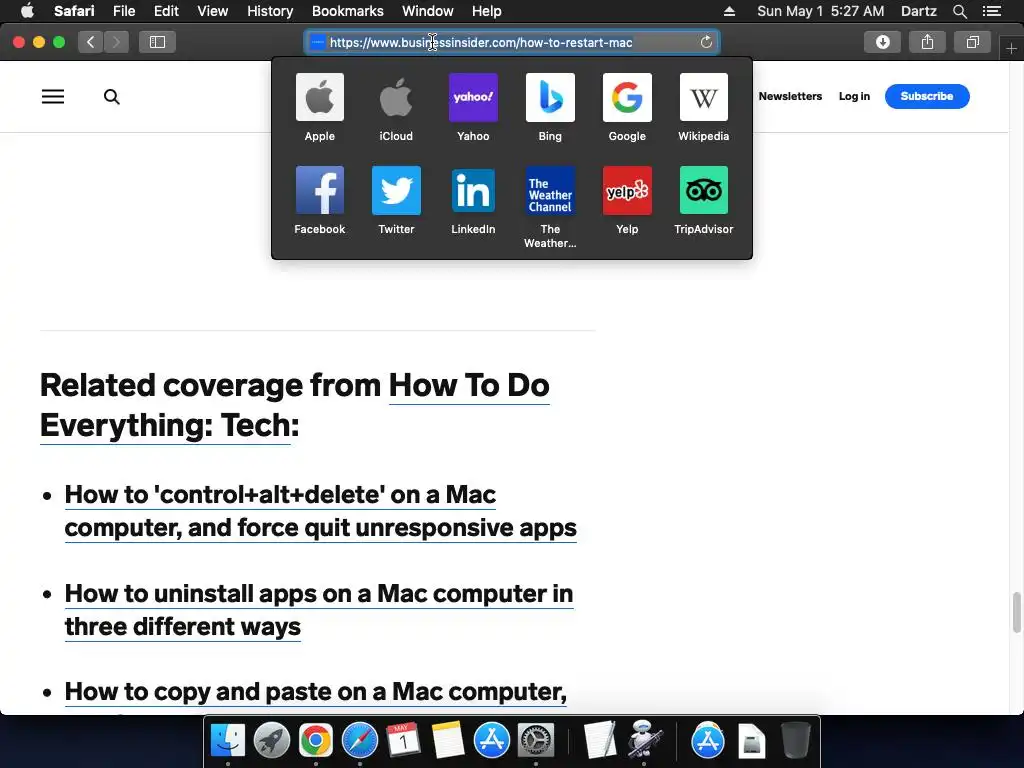Show the tab overview
Image resolution: width=1024 pixels, height=768 pixels.
coord(972,42)
